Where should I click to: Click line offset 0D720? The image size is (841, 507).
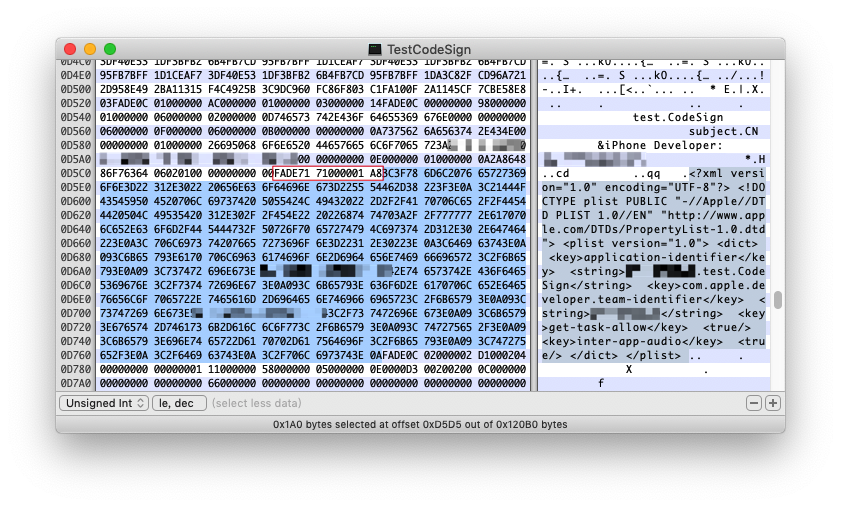(76, 327)
